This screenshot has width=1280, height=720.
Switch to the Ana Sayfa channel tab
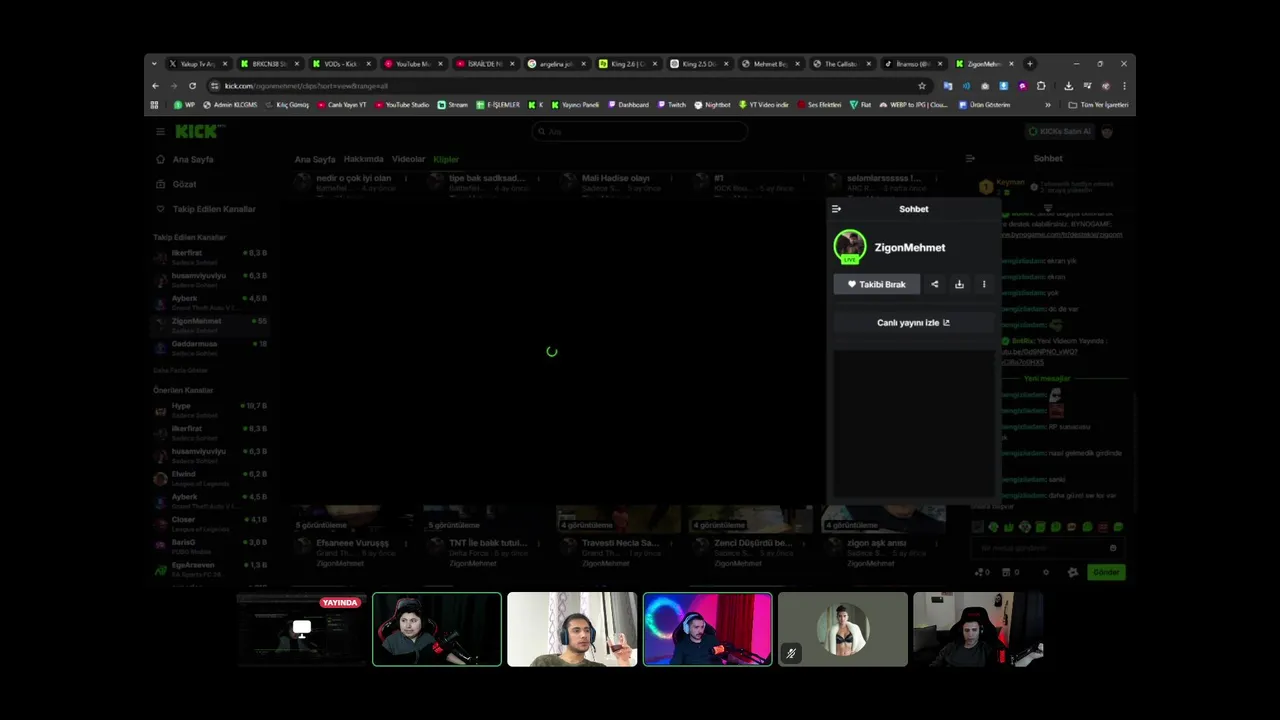[x=315, y=159]
